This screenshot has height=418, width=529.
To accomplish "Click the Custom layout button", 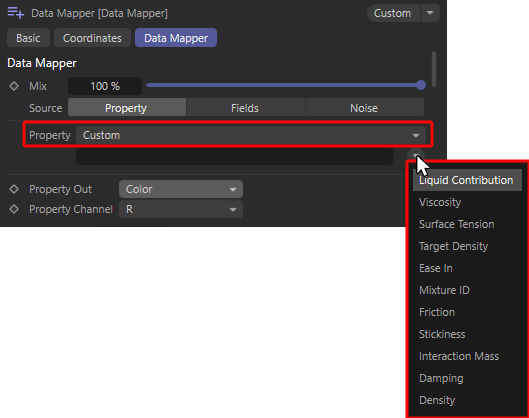I will pos(393,13).
